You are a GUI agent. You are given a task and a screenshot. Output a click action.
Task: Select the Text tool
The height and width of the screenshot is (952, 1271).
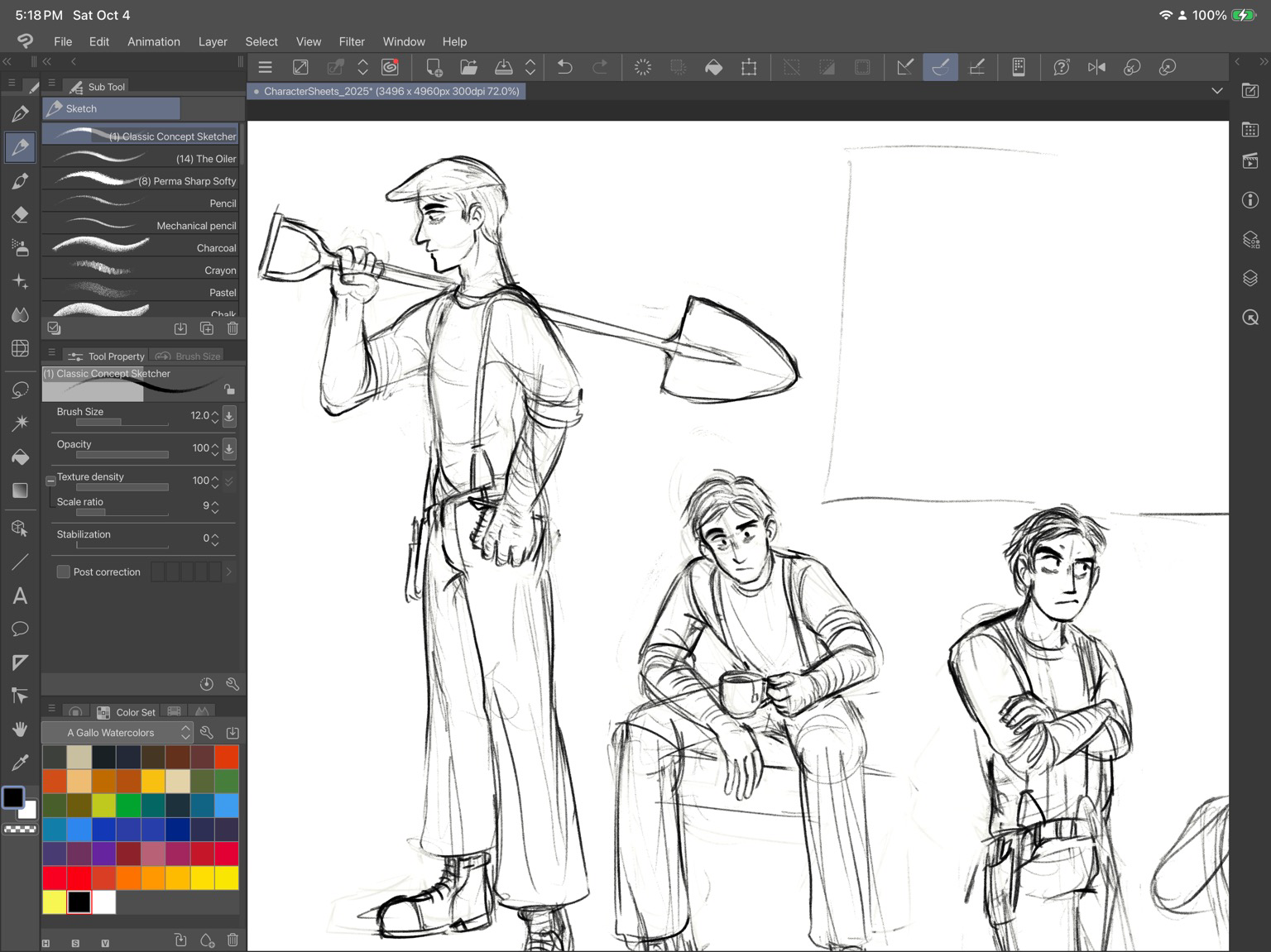[21, 596]
